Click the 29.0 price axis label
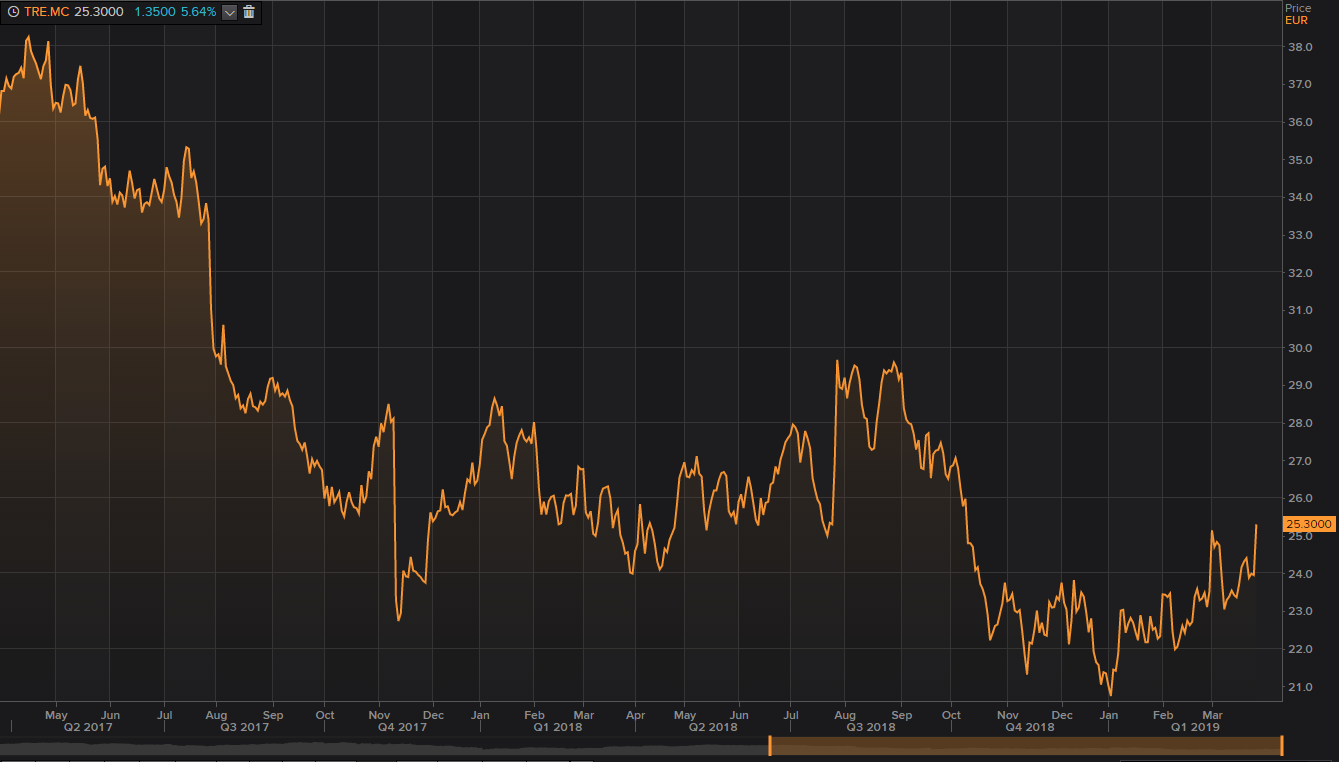The image size is (1339, 762). click(x=1300, y=385)
